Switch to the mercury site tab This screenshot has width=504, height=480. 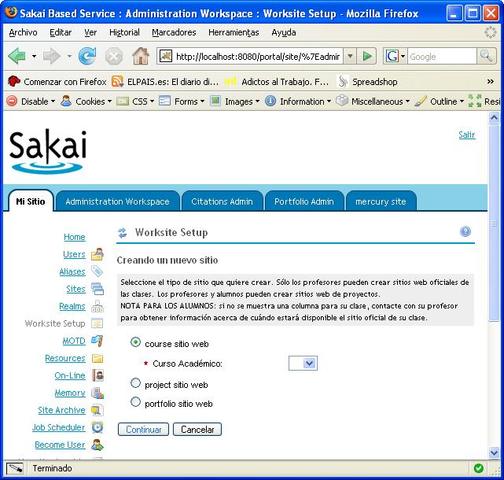point(381,201)
